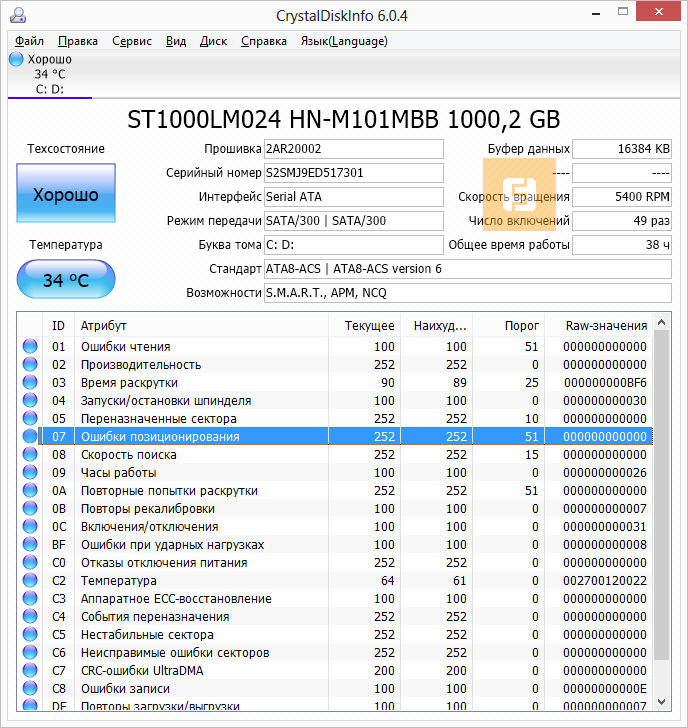Click the Порог column header
Screen dimensions: 688x728
(x=508, y=325)
